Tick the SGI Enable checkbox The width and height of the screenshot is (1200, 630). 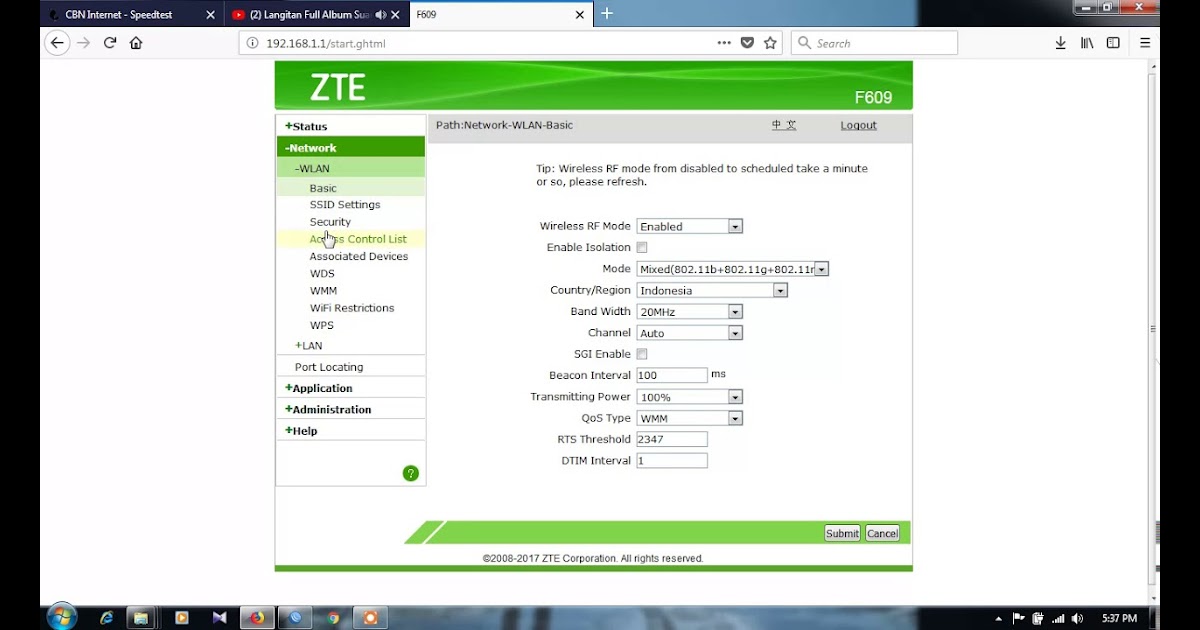[642, 354]
